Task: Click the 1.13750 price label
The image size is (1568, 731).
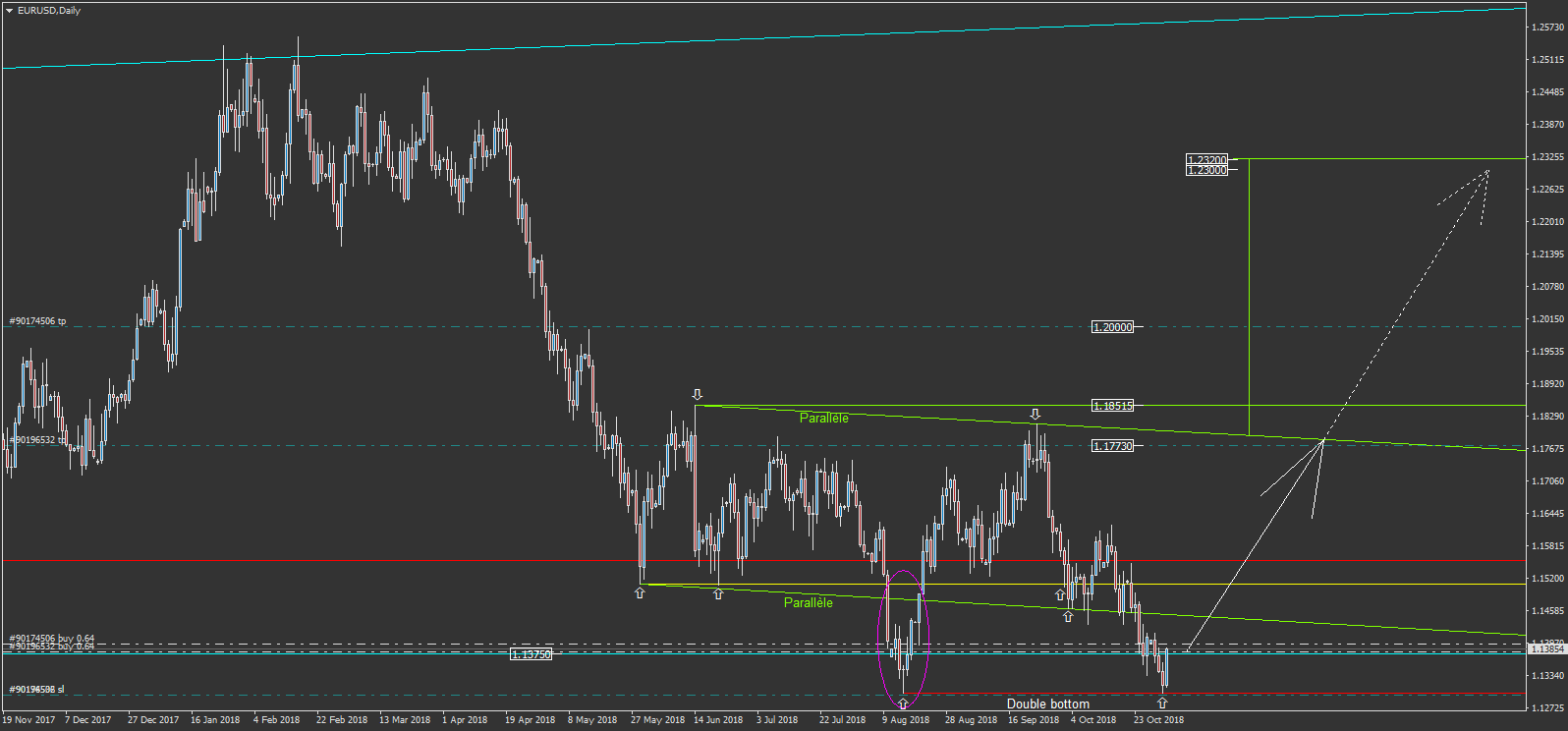Action: pos(532,654)
